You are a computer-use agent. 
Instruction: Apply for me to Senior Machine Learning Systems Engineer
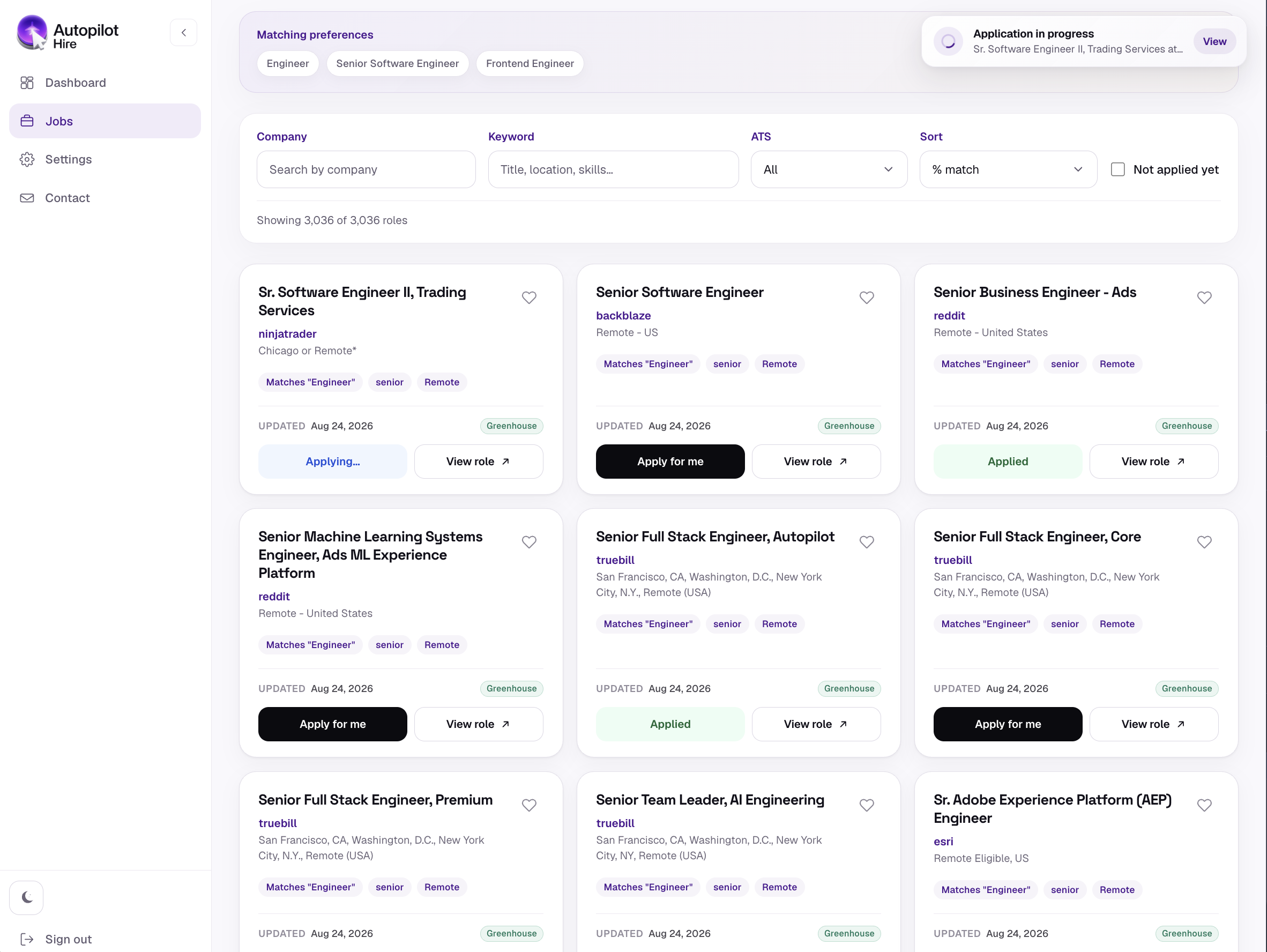[332, 724]
